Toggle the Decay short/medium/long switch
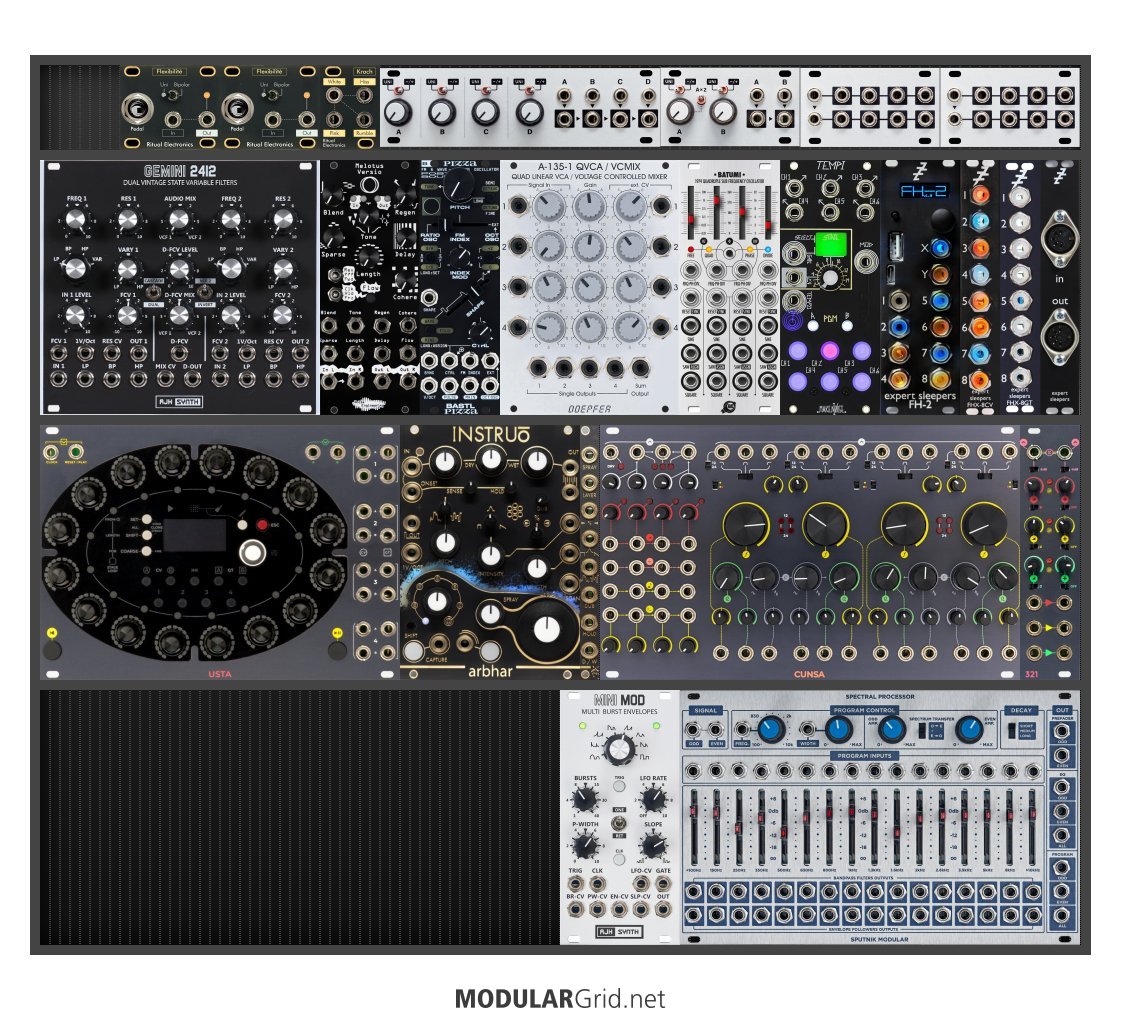 pyautogui.click(x=1012, y=731)
